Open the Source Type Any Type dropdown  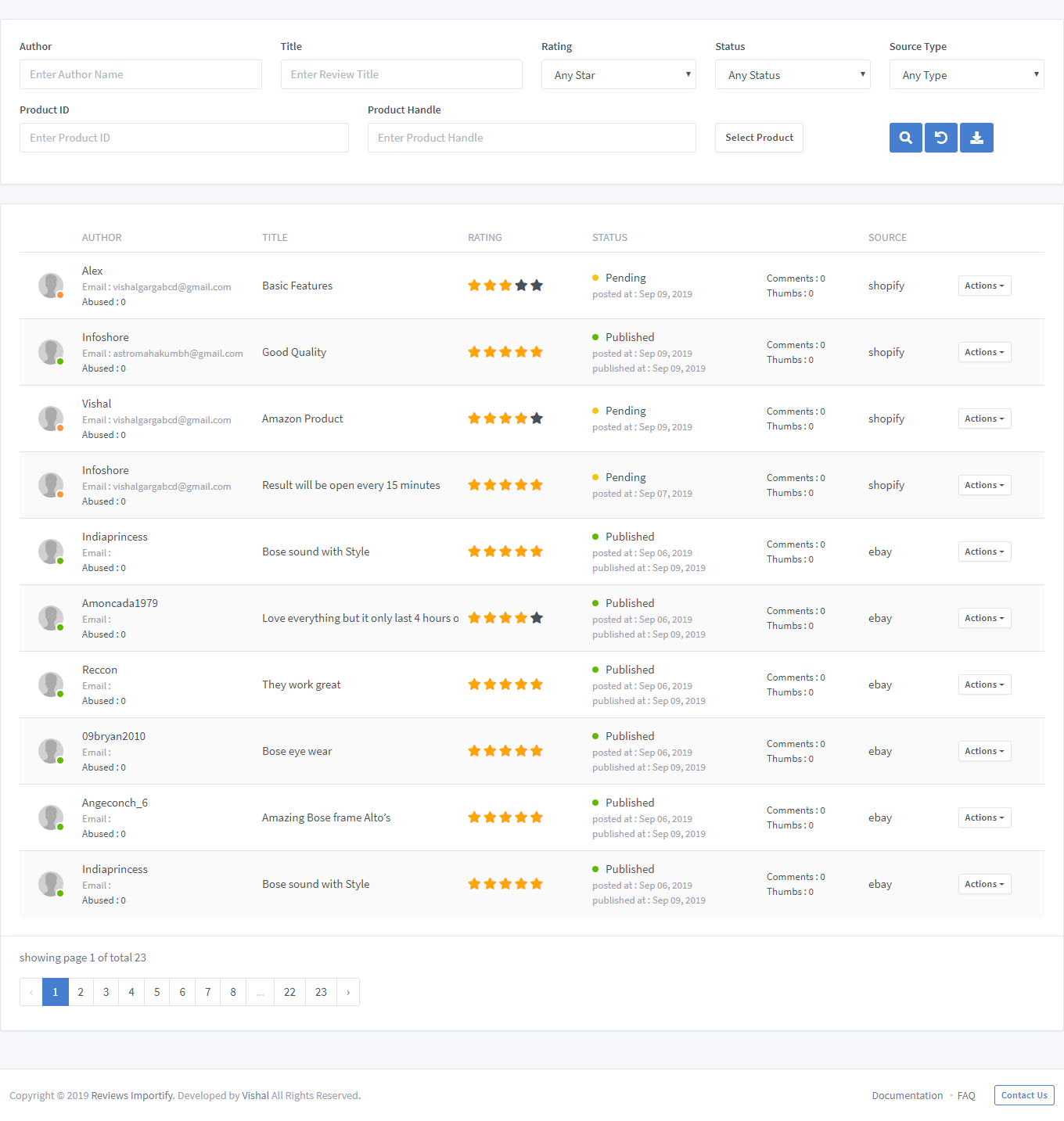pyautogui.click(x=966, y=74)
